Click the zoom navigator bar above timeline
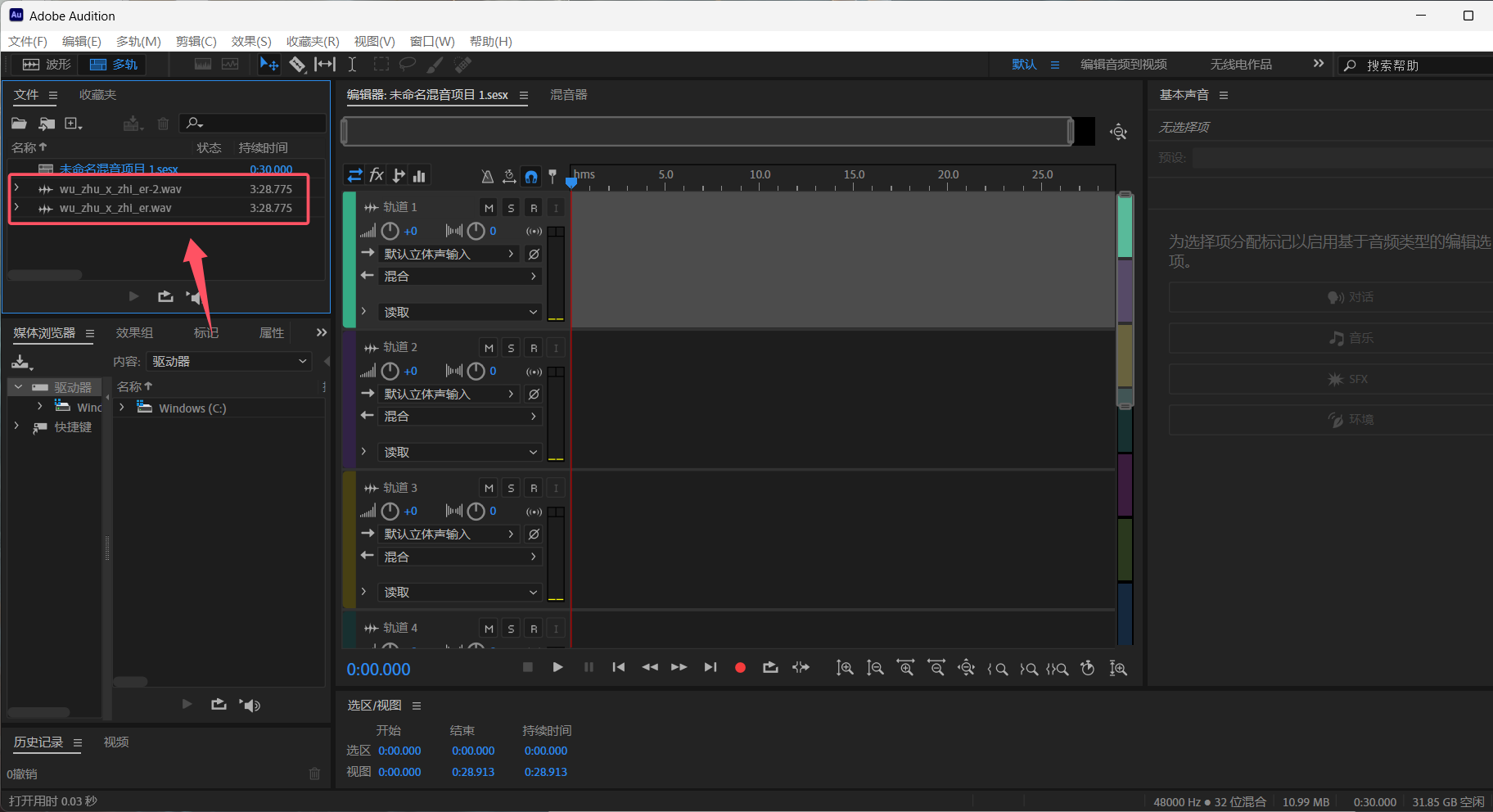The image size is (1493, 812). [707, 131]
